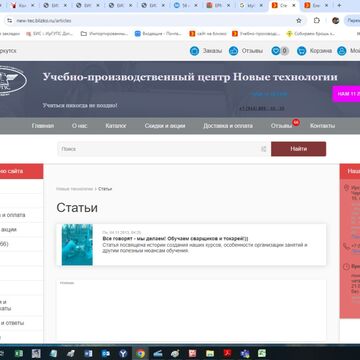
Task: Open the Teams icon in taskbar
Action: coord(245,353)
